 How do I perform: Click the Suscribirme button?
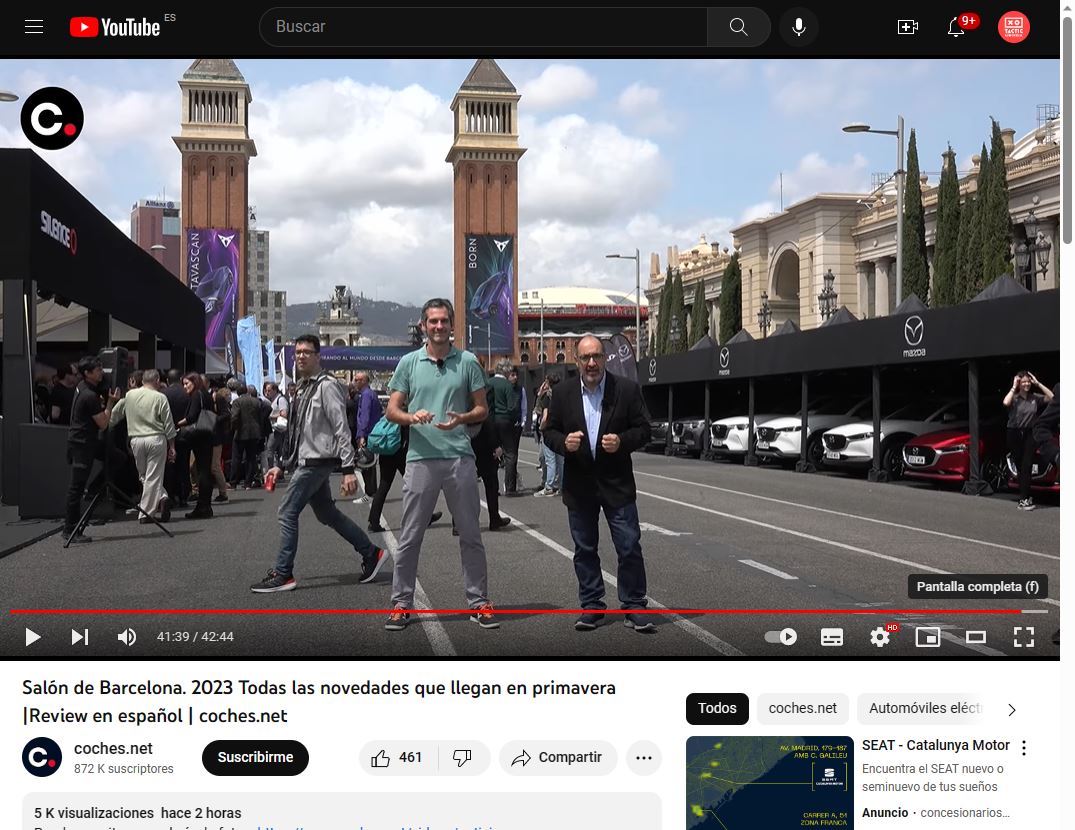[255, 757]
